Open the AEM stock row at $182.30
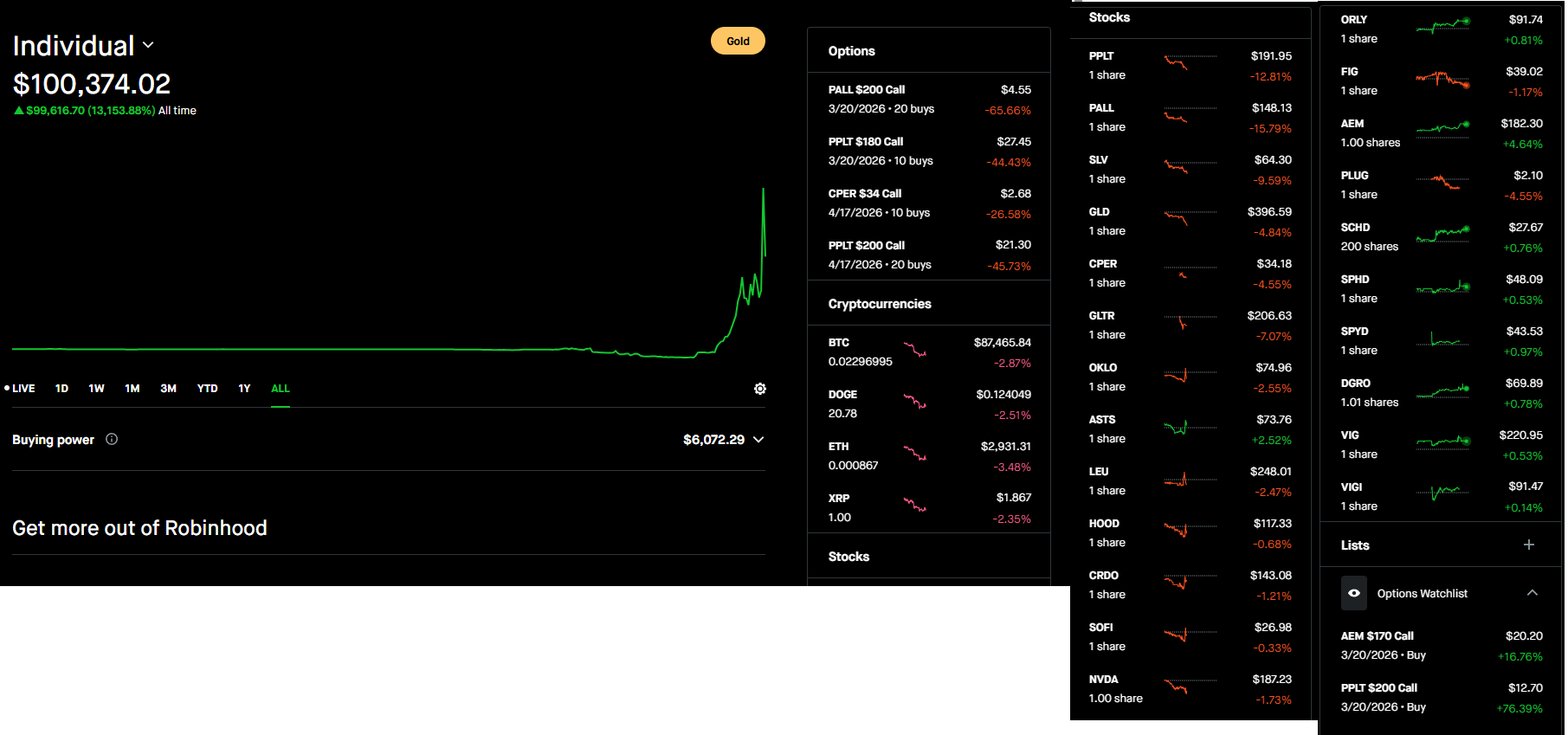This screenshot has height=735, width=1568. coord(1442,132)
